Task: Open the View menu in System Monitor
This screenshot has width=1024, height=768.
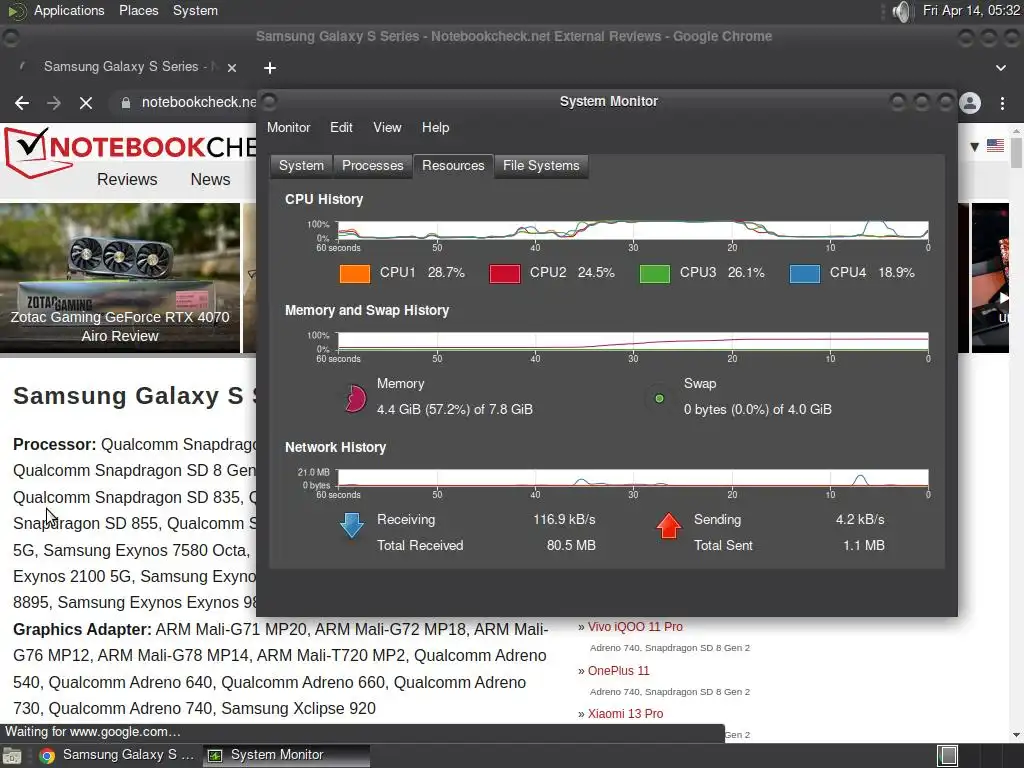Action: 387,127
